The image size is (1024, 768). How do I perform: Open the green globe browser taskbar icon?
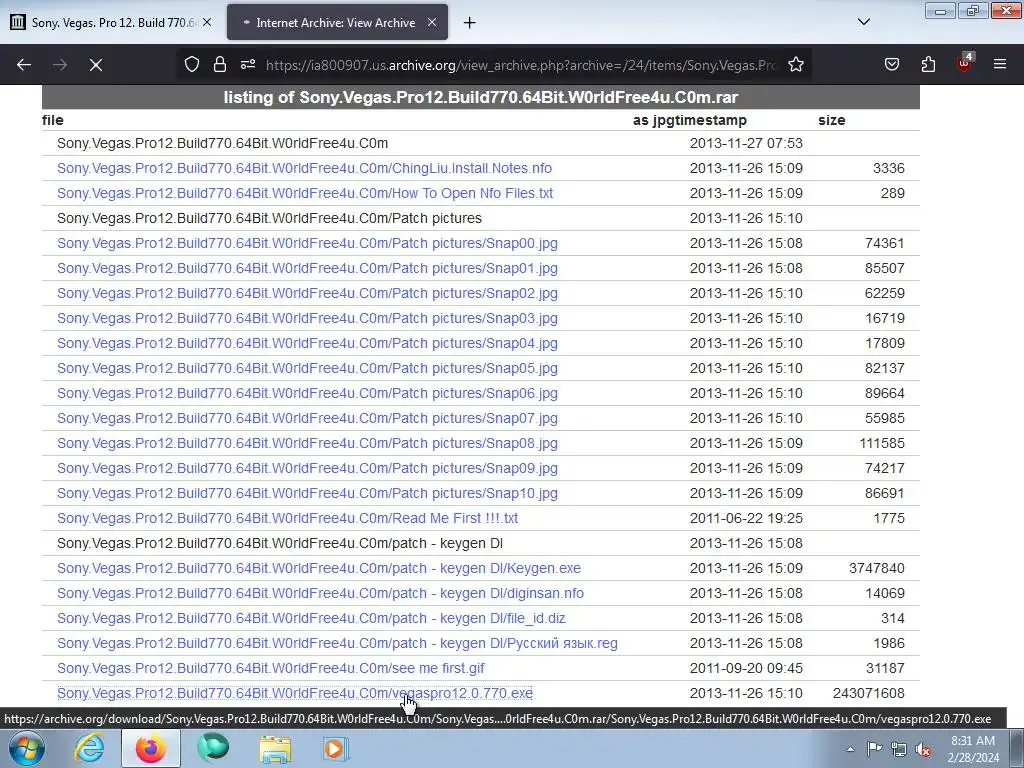click(213, 748)
